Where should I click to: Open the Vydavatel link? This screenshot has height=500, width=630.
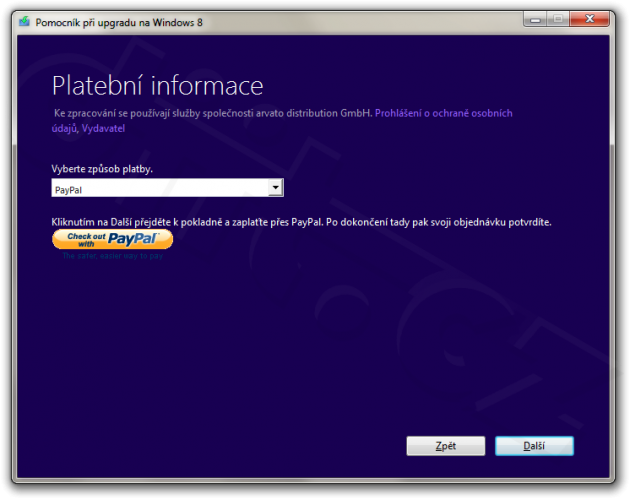click(103, 129)
